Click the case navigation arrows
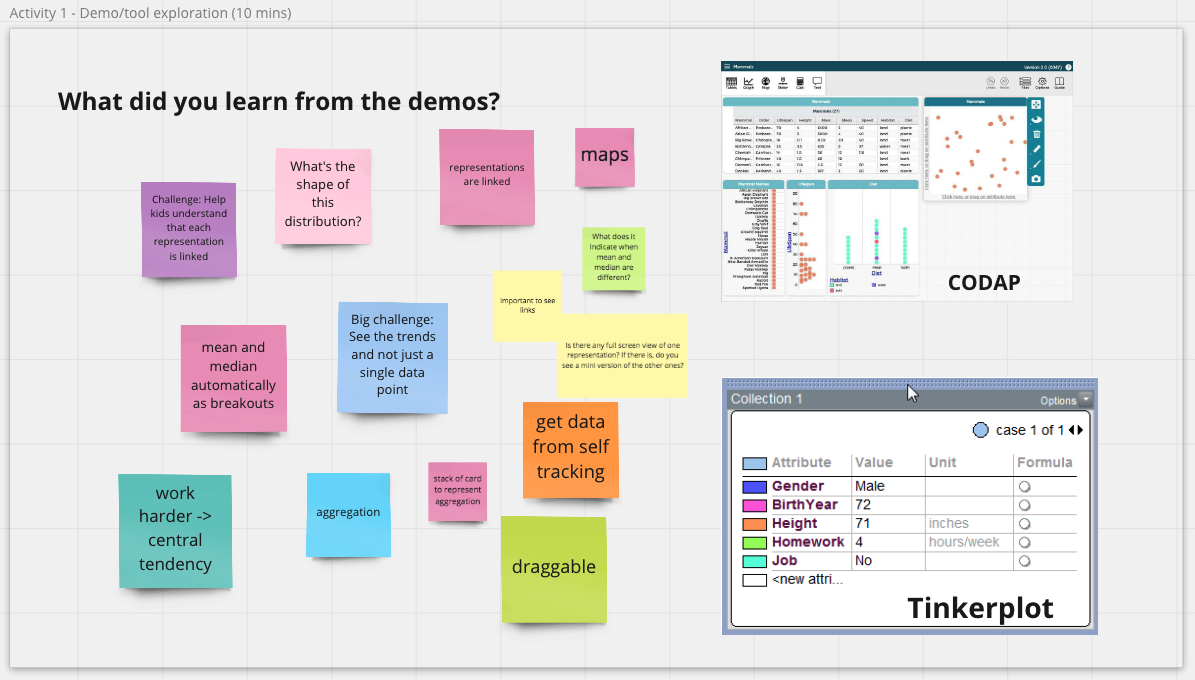The height and width of the screenshot is (680, 1195). (x=1075, y=430)
